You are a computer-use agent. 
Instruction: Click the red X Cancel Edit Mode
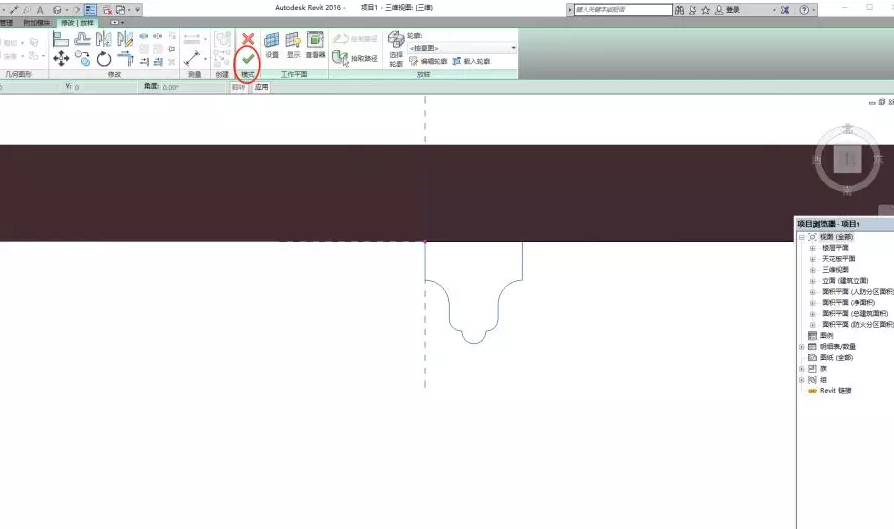click(248, 39)
